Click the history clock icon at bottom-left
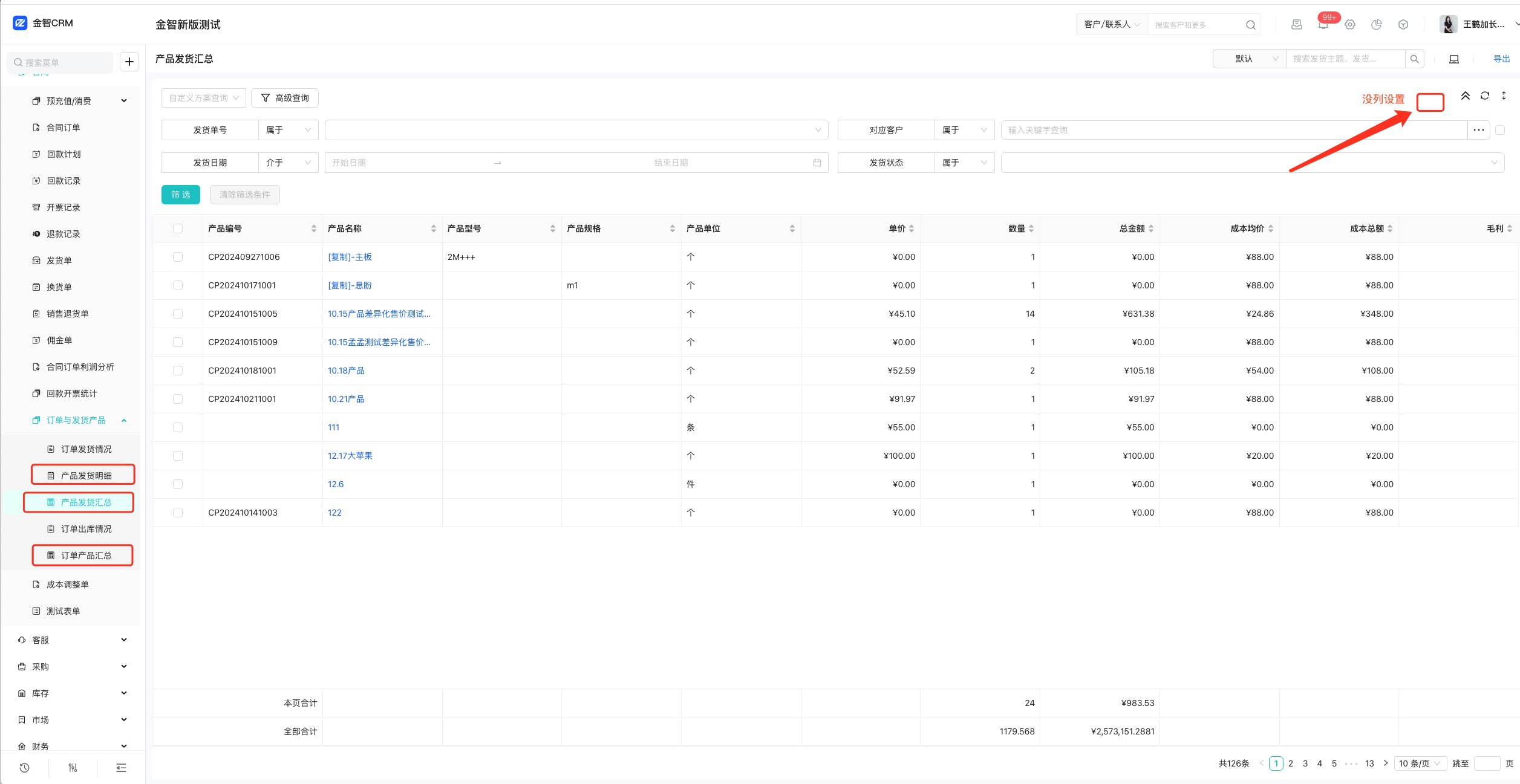 [24, 768]
